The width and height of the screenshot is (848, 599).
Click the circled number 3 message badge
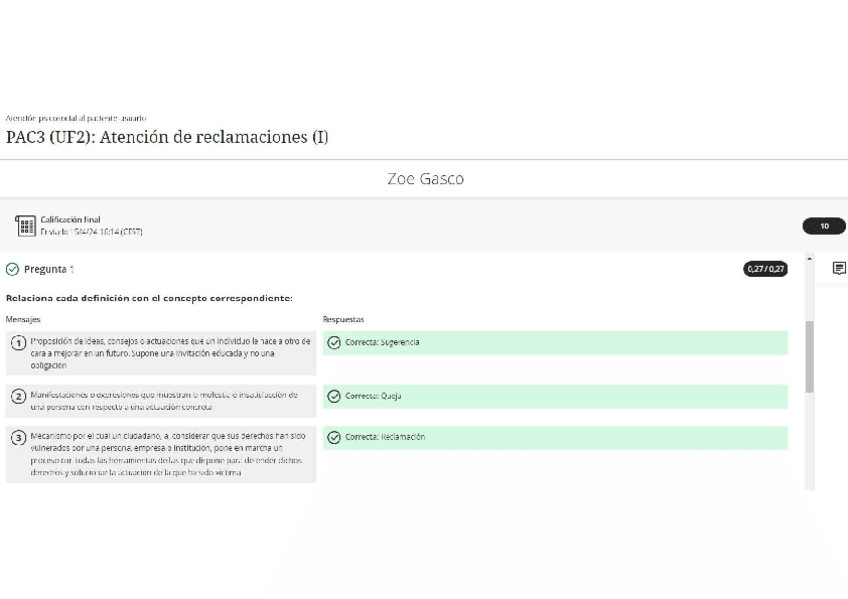[x=18, y=438]
